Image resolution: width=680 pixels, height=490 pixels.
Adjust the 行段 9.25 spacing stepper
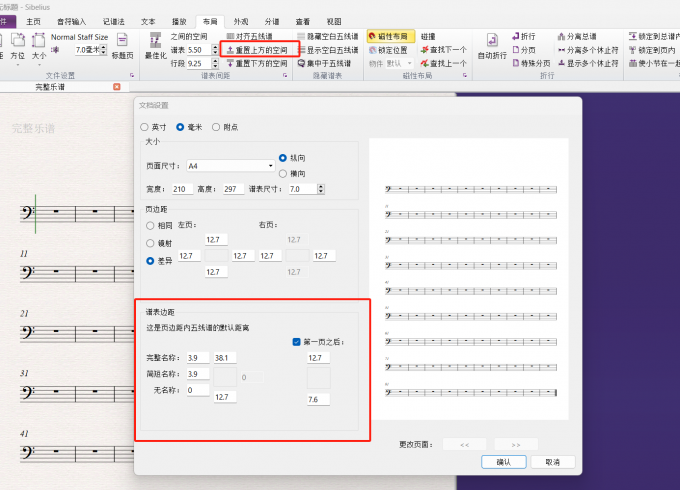215,63
